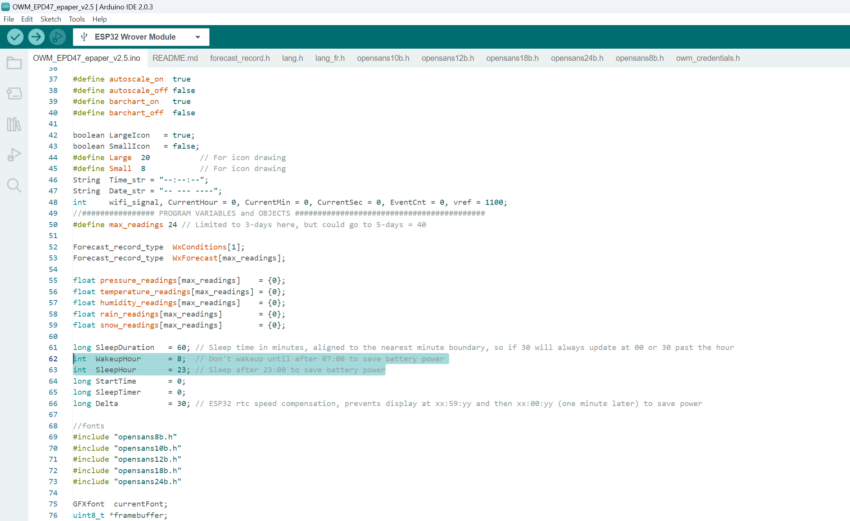Open the Search magnifier in sidebar
Screen dimensions: 850x521
point(14,185)
